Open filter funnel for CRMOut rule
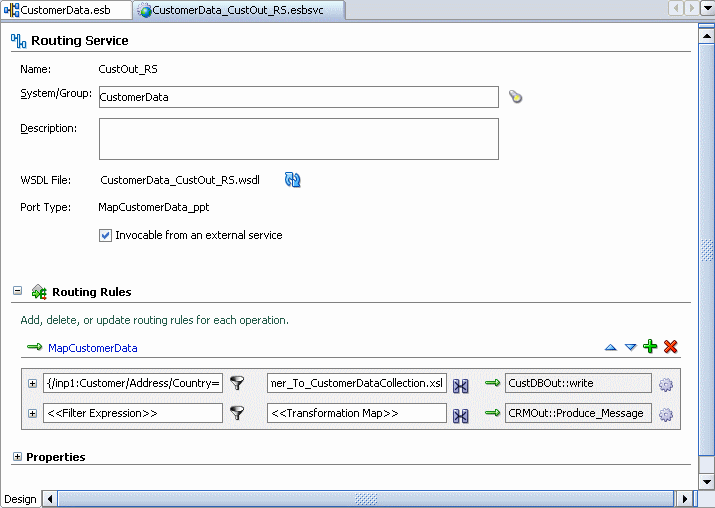 pos(237,413)
